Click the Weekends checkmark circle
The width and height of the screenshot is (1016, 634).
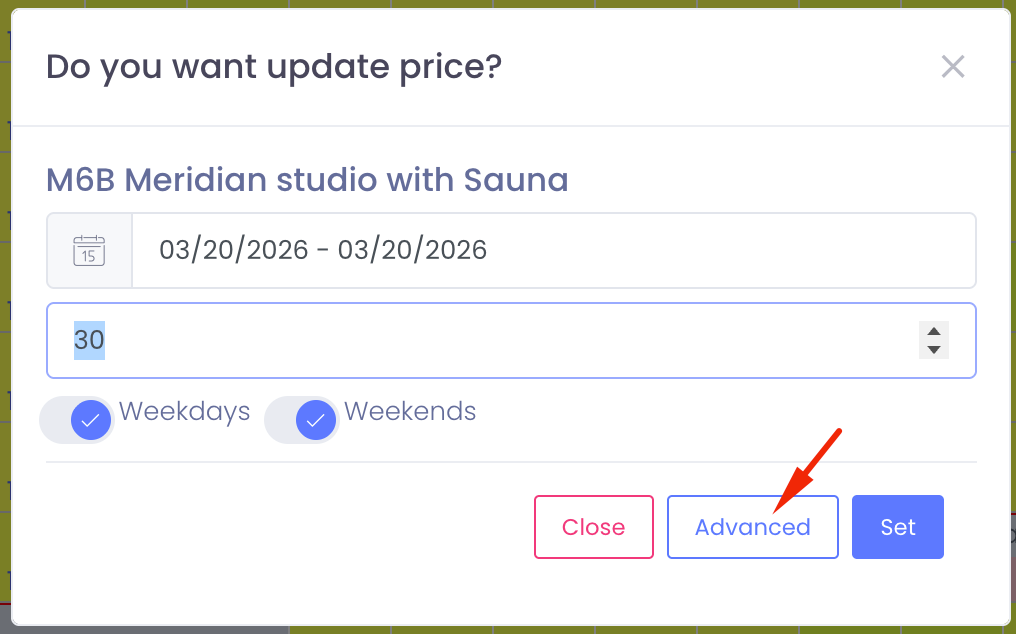point(314,419)
